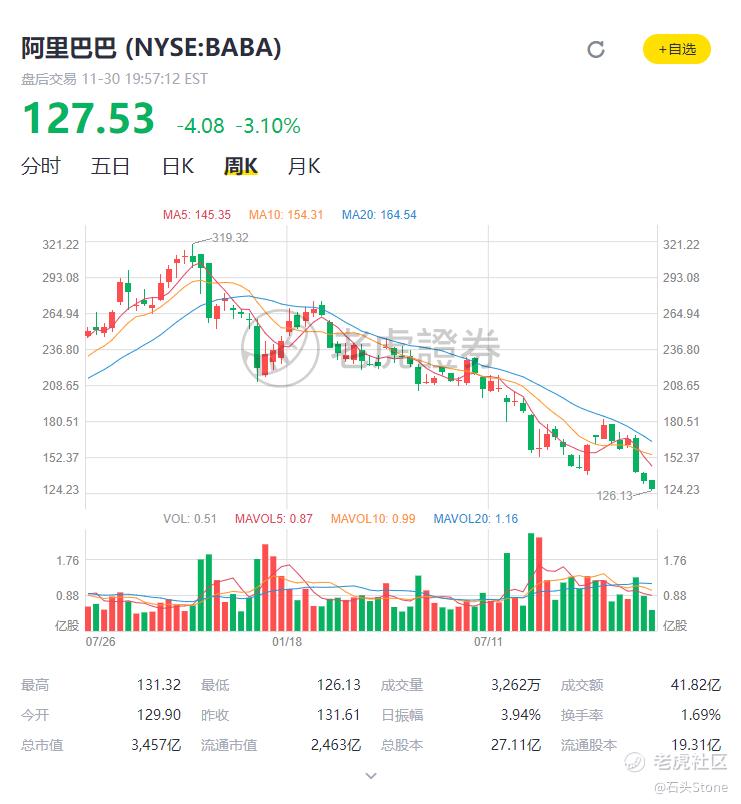741x804 pixels.
Task: Click the 01/18 date axis label
Action: point(287,641)
